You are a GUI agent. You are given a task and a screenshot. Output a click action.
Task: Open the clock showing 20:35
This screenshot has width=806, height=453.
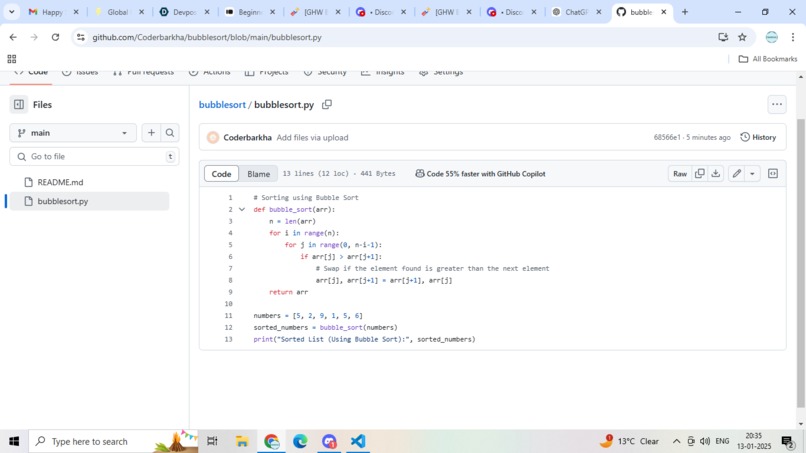[753, 441]
